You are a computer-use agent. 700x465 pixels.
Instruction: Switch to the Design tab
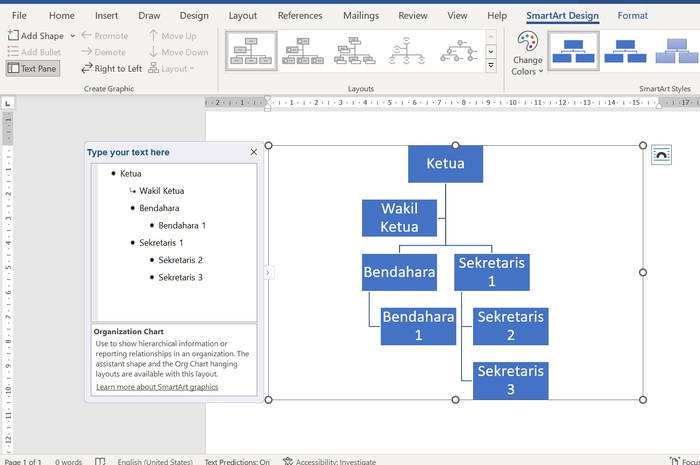(194, 16)
